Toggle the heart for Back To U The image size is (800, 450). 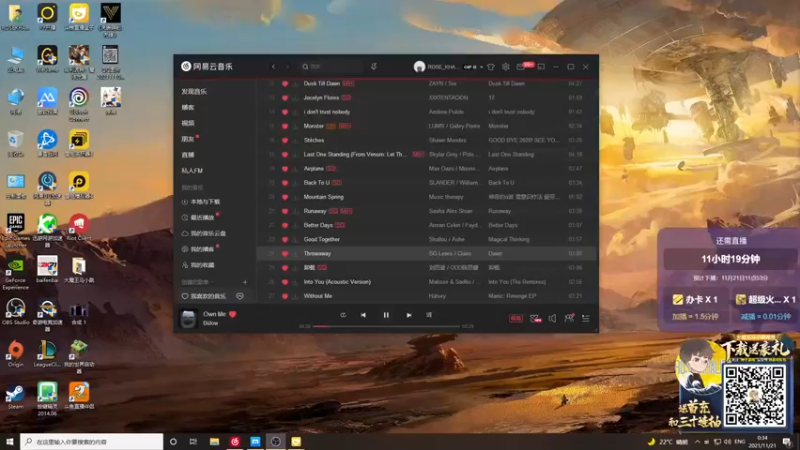click(x=285, y=183)
